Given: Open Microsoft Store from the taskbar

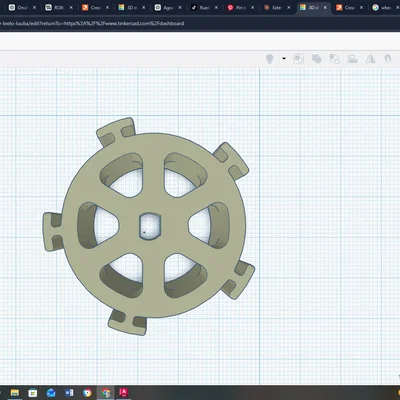Looking at the screenshot, I should 33,393.
